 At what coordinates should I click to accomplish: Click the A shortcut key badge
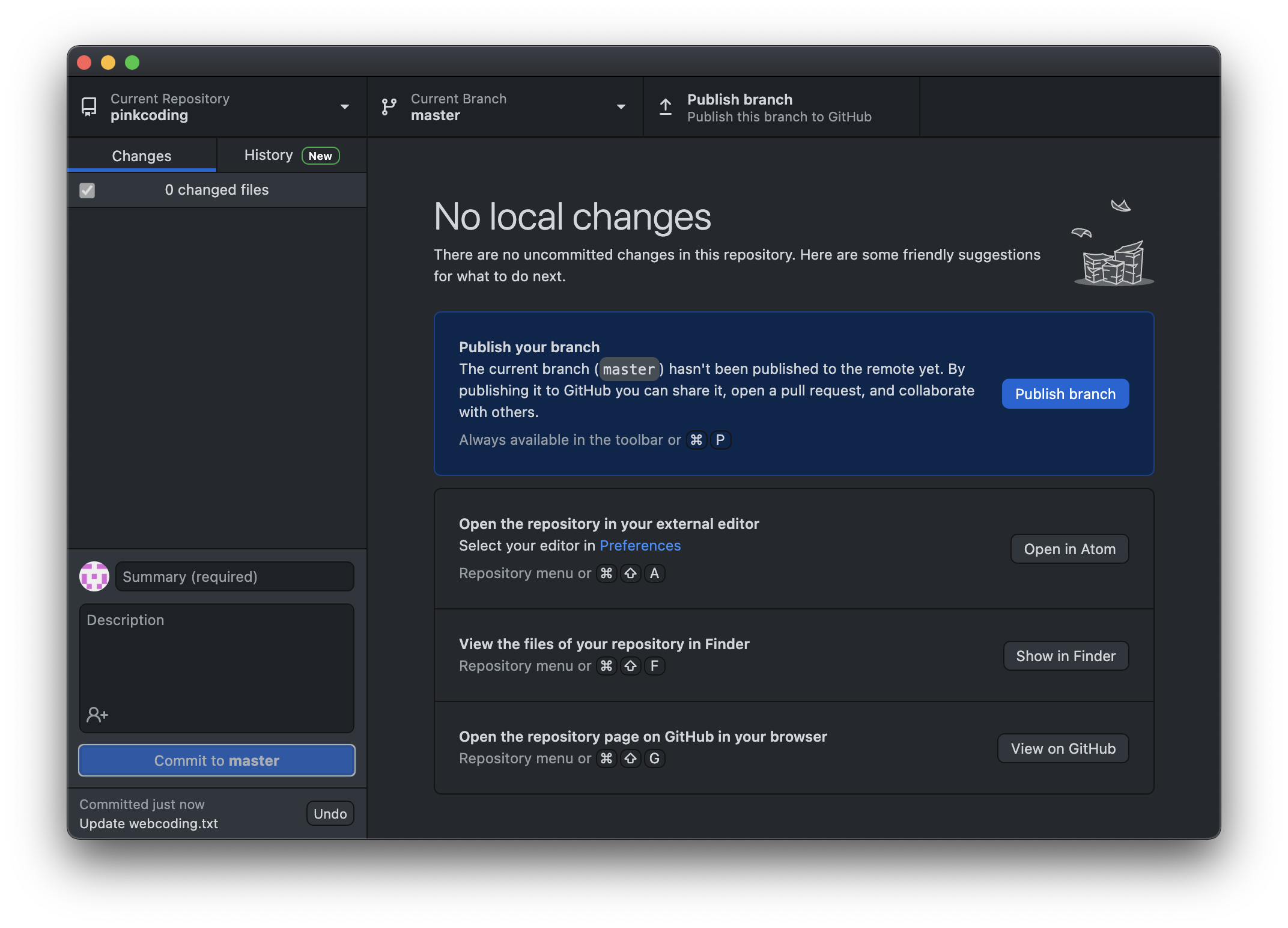click(x=654, y=573)
